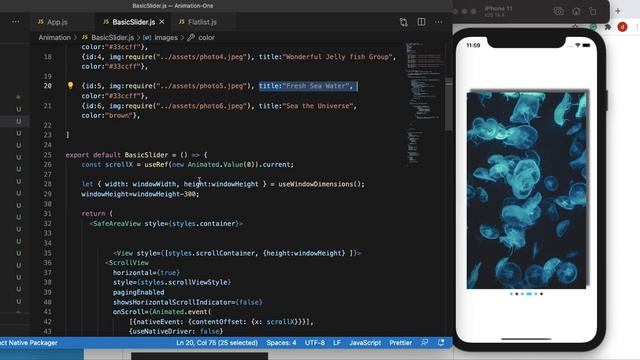Click the editor vertical scrollbar
Viewport: 640px width, 360px height.
[x=449, y=104]
